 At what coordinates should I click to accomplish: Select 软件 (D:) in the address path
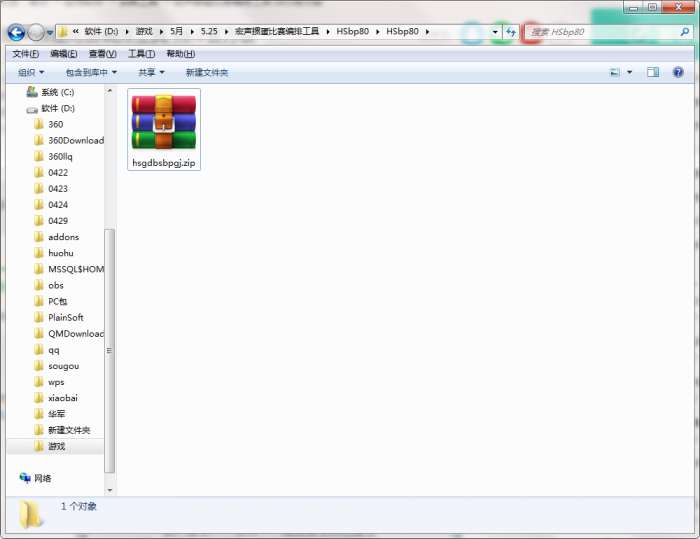pos(101,32)
